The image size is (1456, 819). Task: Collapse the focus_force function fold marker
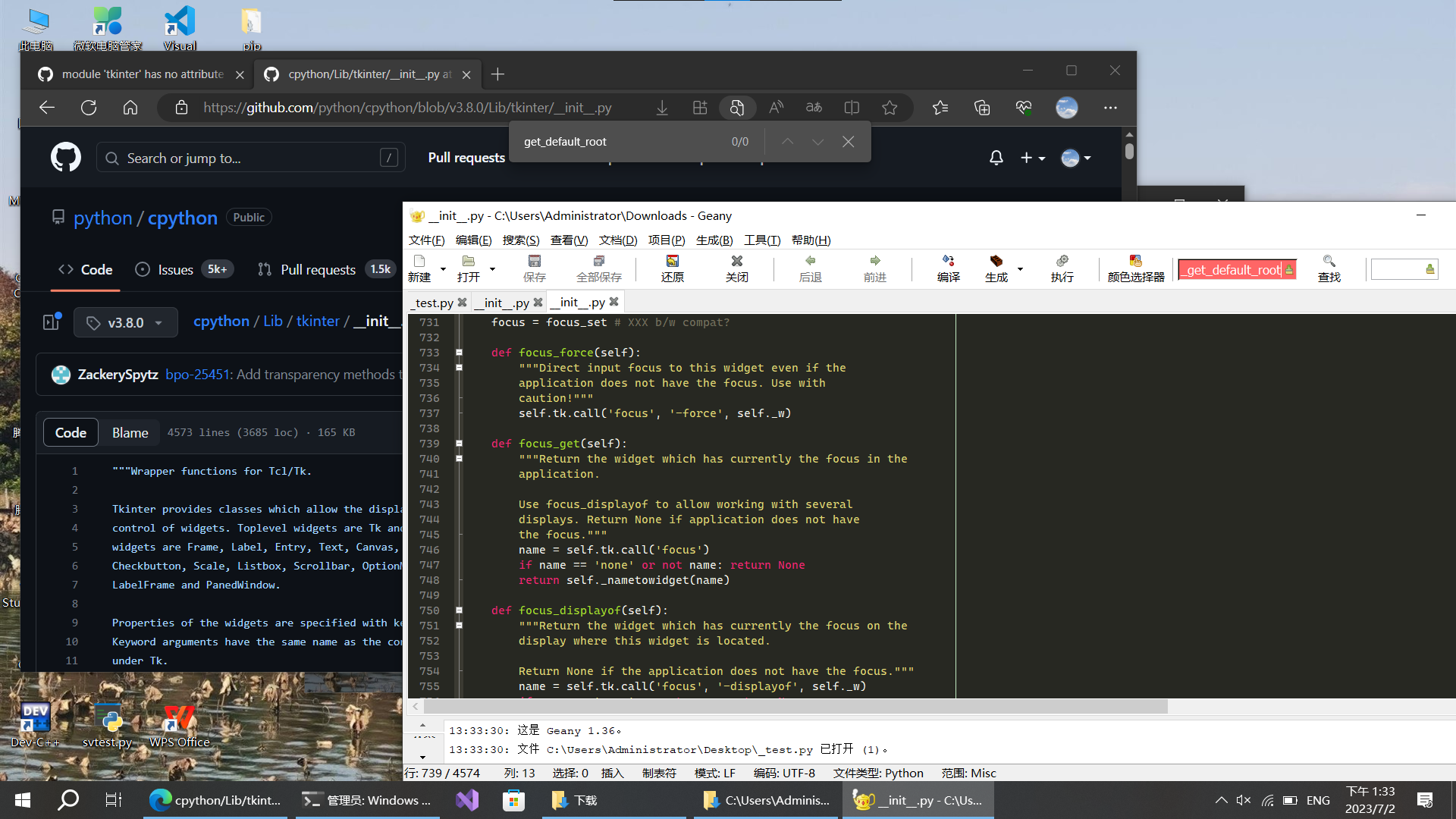click(x=459, y=352)
